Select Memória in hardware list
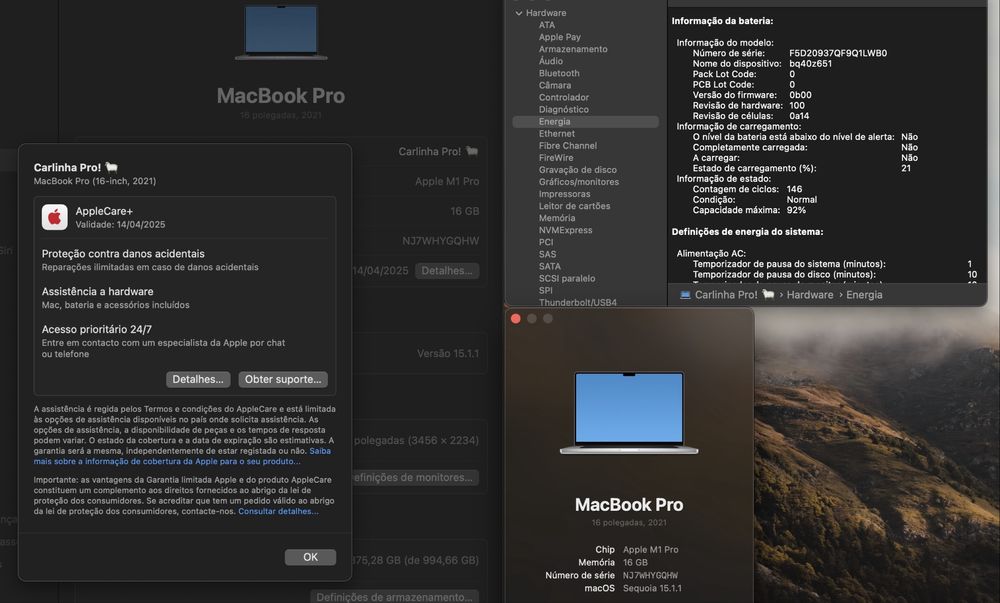 (557, 219)
